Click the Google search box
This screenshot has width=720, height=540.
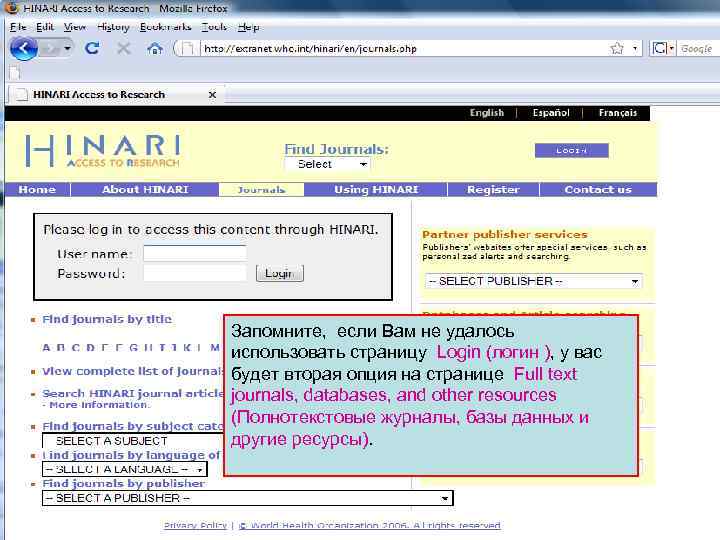point(698,48)
